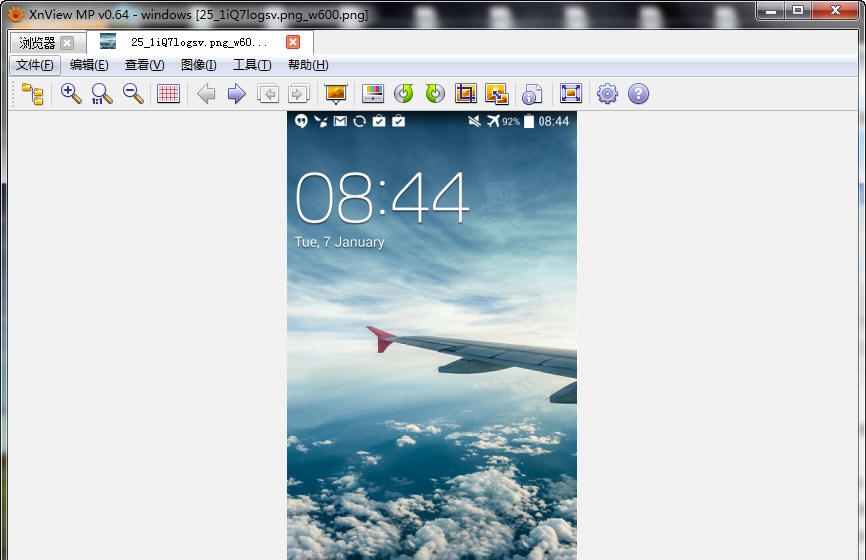Image resolution: width=866 pixels, height=560 pixels.
Task: Select the crop tool
Action: (x=466, y=94)
